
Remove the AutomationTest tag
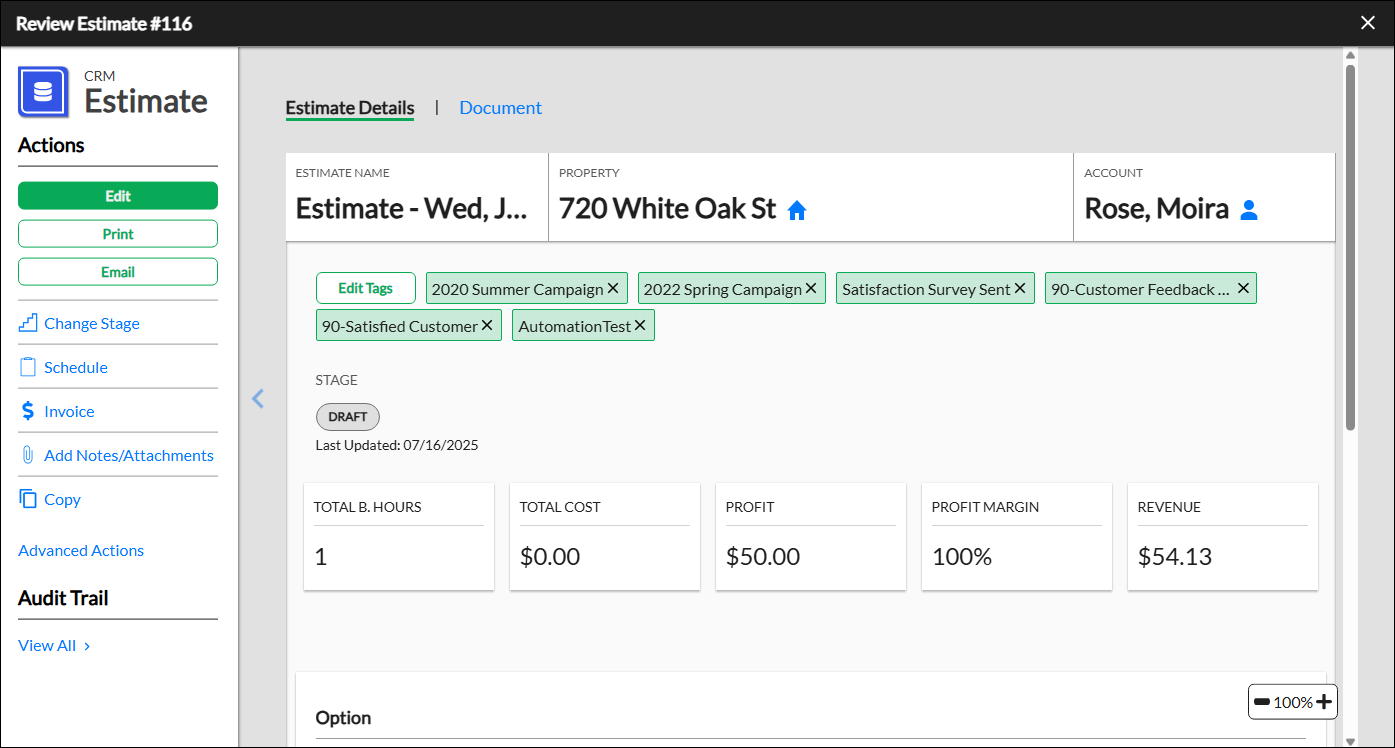click(640, 325)
